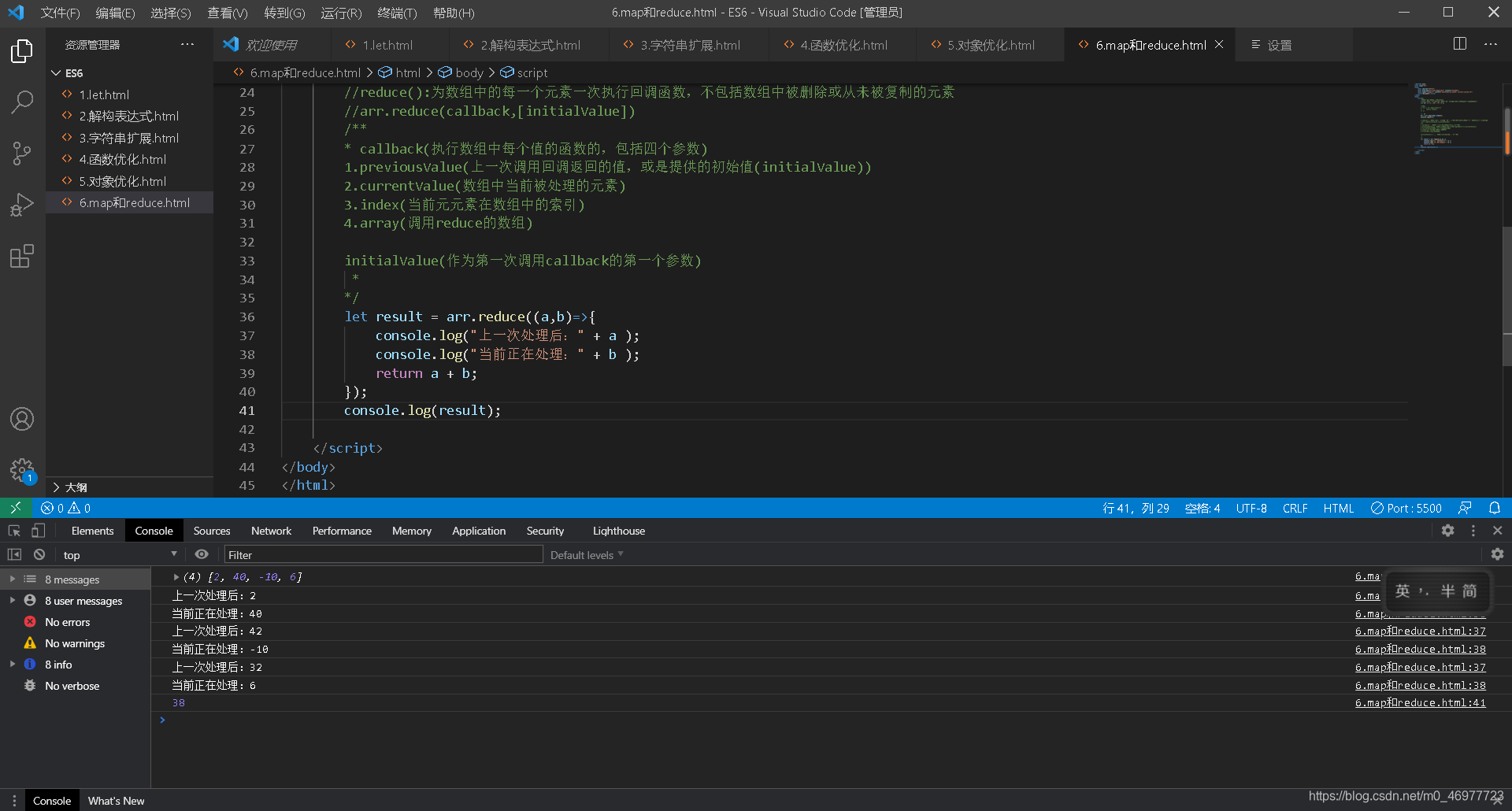Open What's New drawer tab
Screen dimensions: 1512x811
point(116,800)
